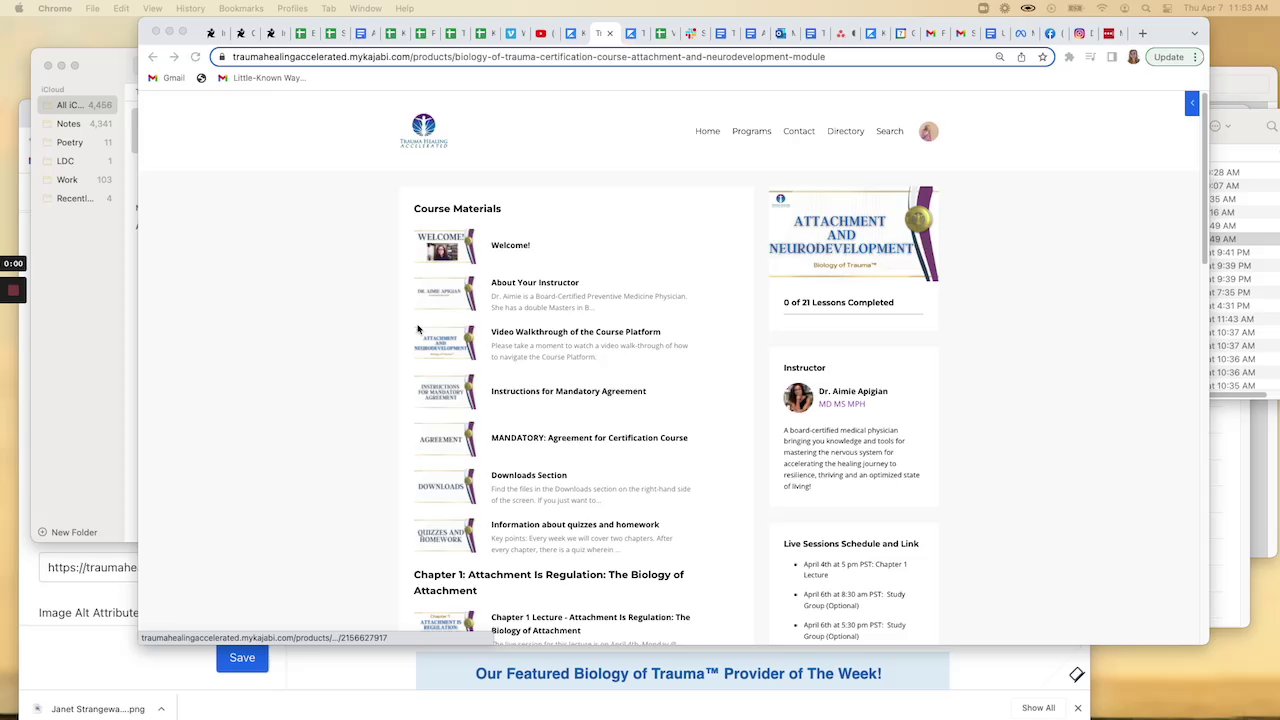The width and height of the screenshot is (1280, 720).
Task: Open the Welcome! lesson
Action: tap(510, 245)
